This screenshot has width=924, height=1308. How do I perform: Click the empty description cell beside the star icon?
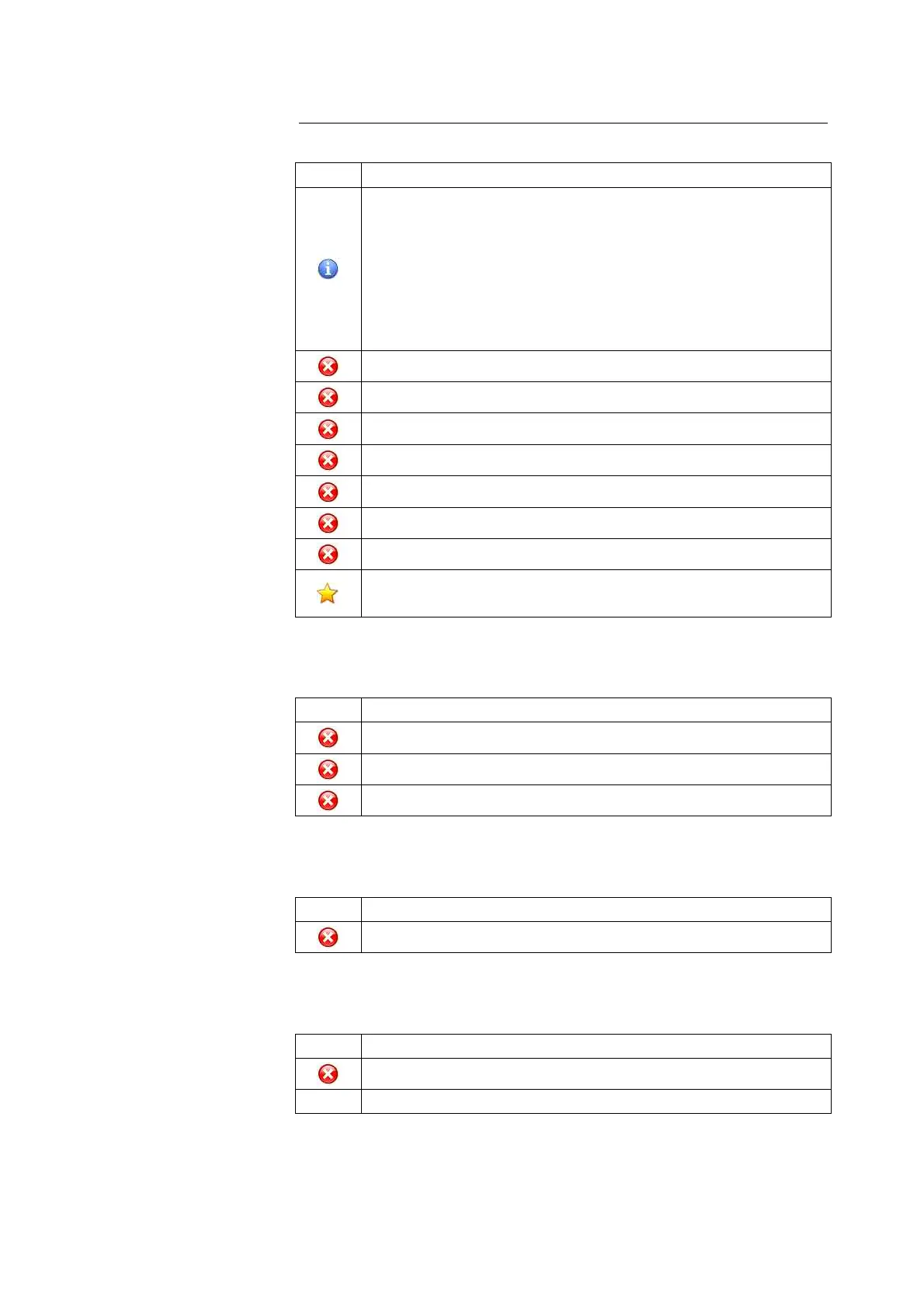(x=596, y=593)
